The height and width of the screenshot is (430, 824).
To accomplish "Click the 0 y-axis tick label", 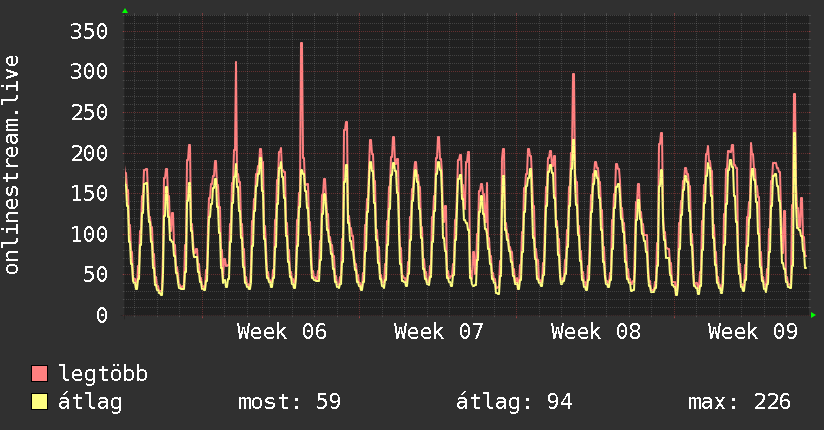I will pos(102,315).
